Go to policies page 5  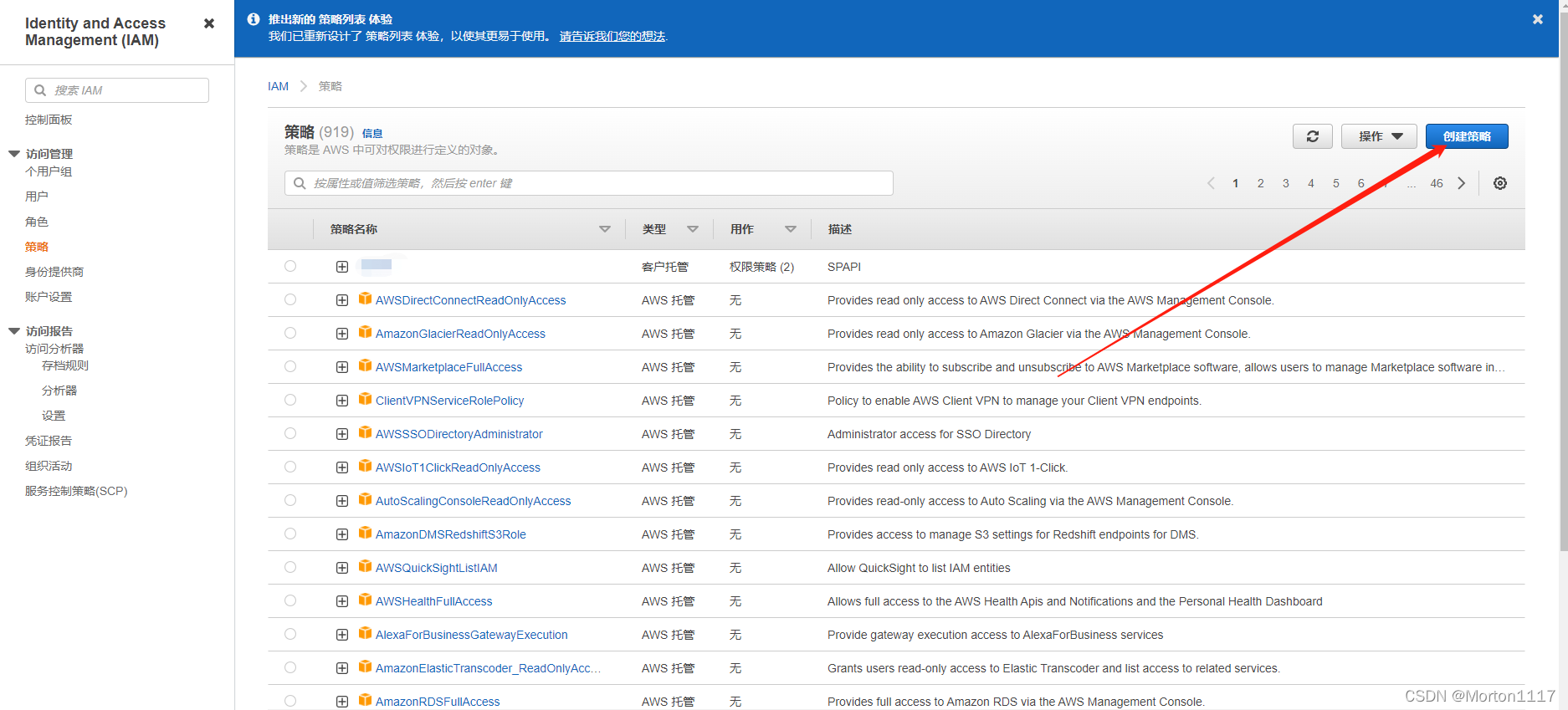click(x=1335, y=183)
